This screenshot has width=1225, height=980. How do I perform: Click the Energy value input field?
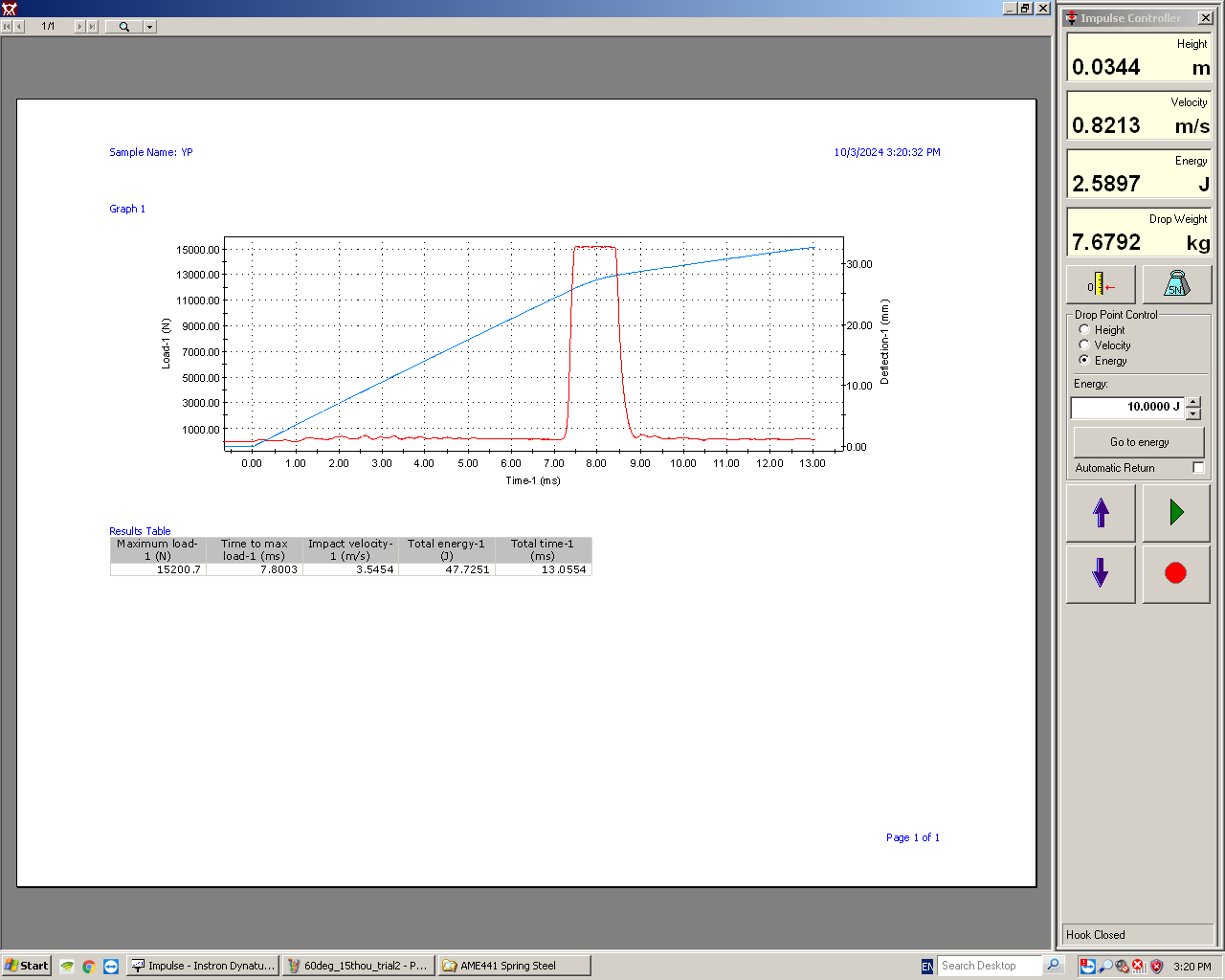click(1126, 407)
